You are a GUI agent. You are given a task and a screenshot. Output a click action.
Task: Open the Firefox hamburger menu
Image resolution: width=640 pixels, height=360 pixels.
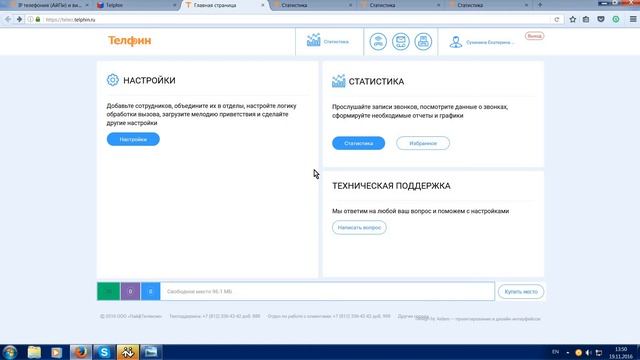click(633, 19)
